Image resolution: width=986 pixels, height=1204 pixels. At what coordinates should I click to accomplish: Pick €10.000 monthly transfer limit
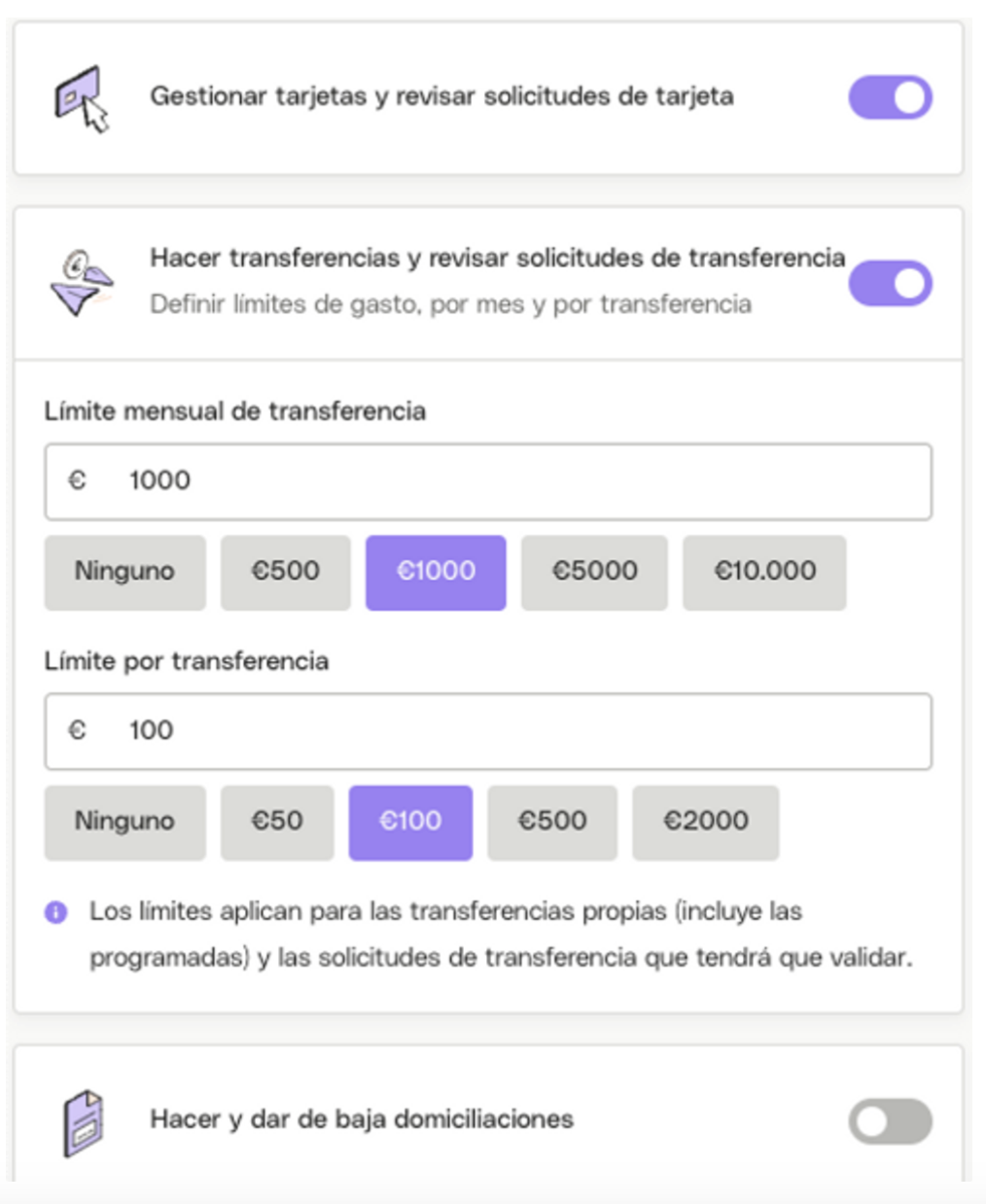764,572
